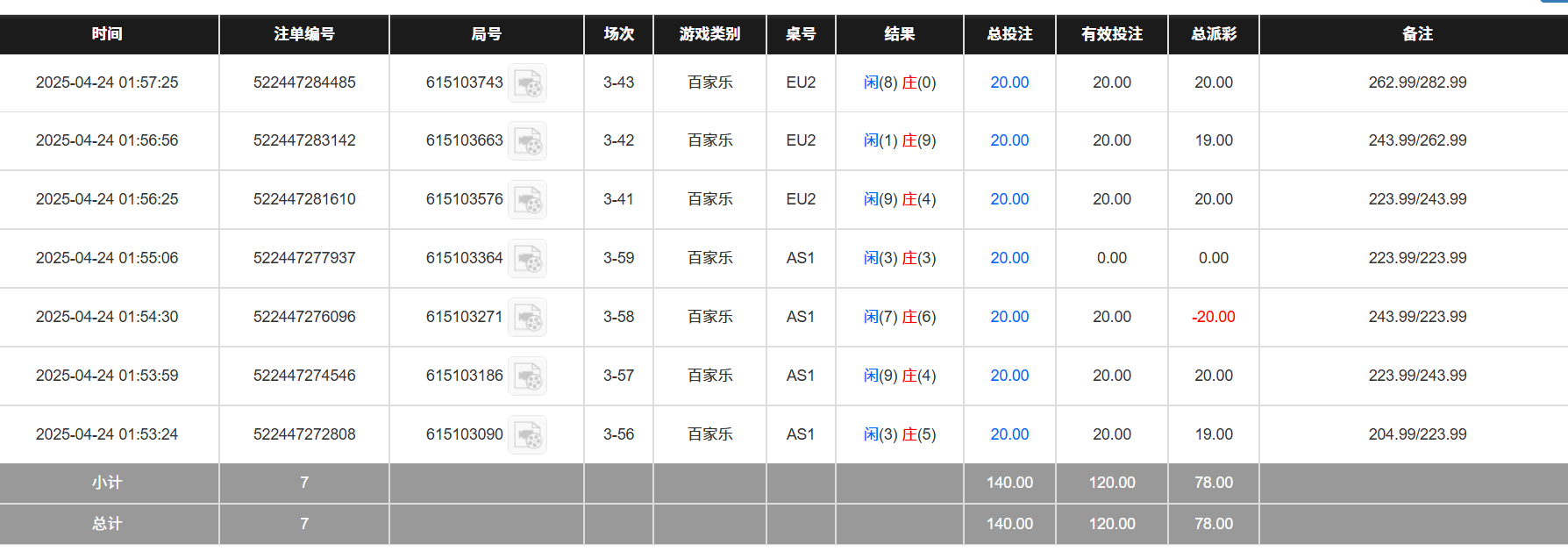Click the 总派彩 column header to sort
The image size is (1568, 559).
[1213, 34]
